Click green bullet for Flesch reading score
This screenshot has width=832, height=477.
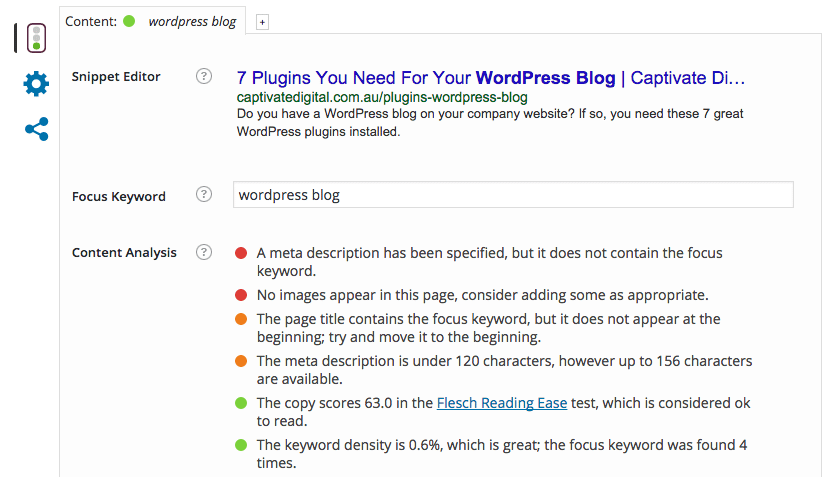pos(241,403)
